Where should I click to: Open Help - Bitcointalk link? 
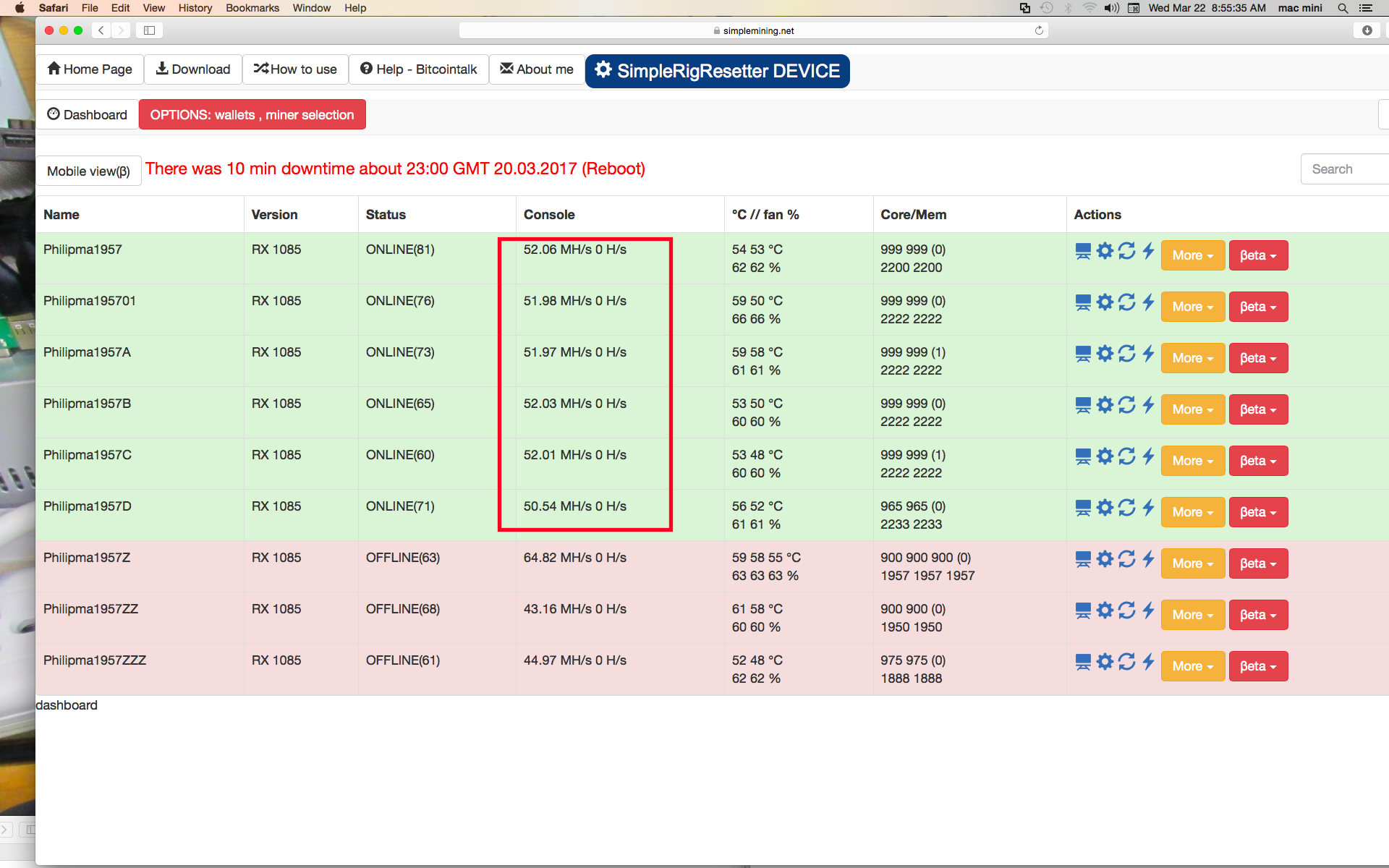419,69
